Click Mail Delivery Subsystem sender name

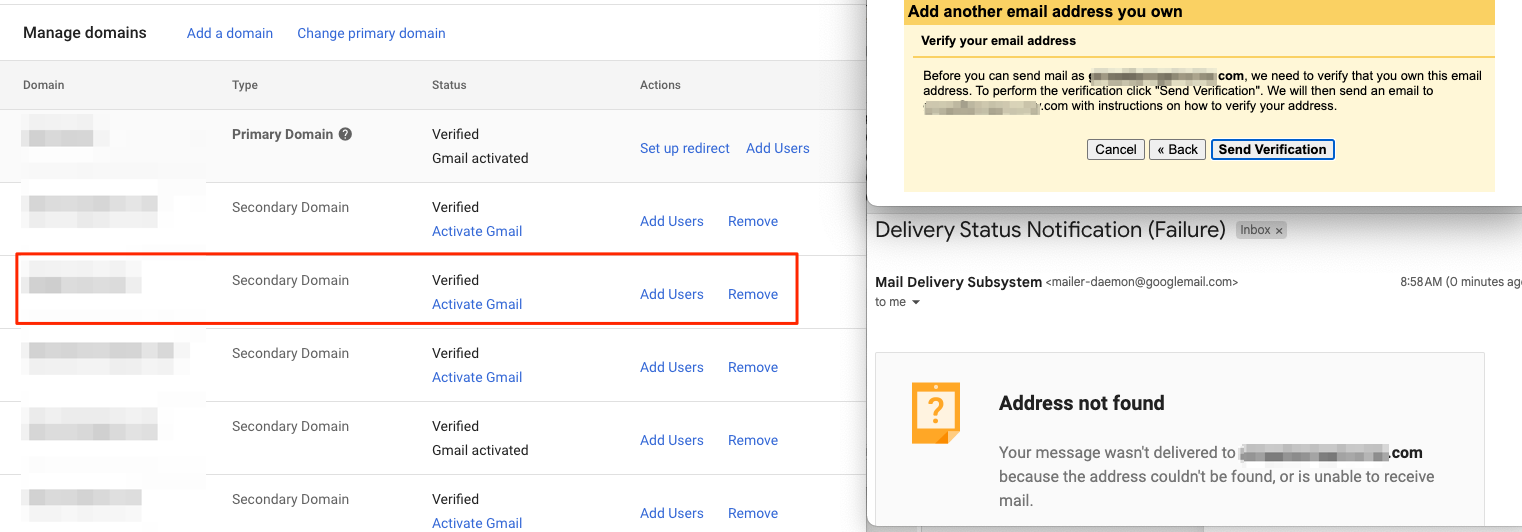[958, 282]
